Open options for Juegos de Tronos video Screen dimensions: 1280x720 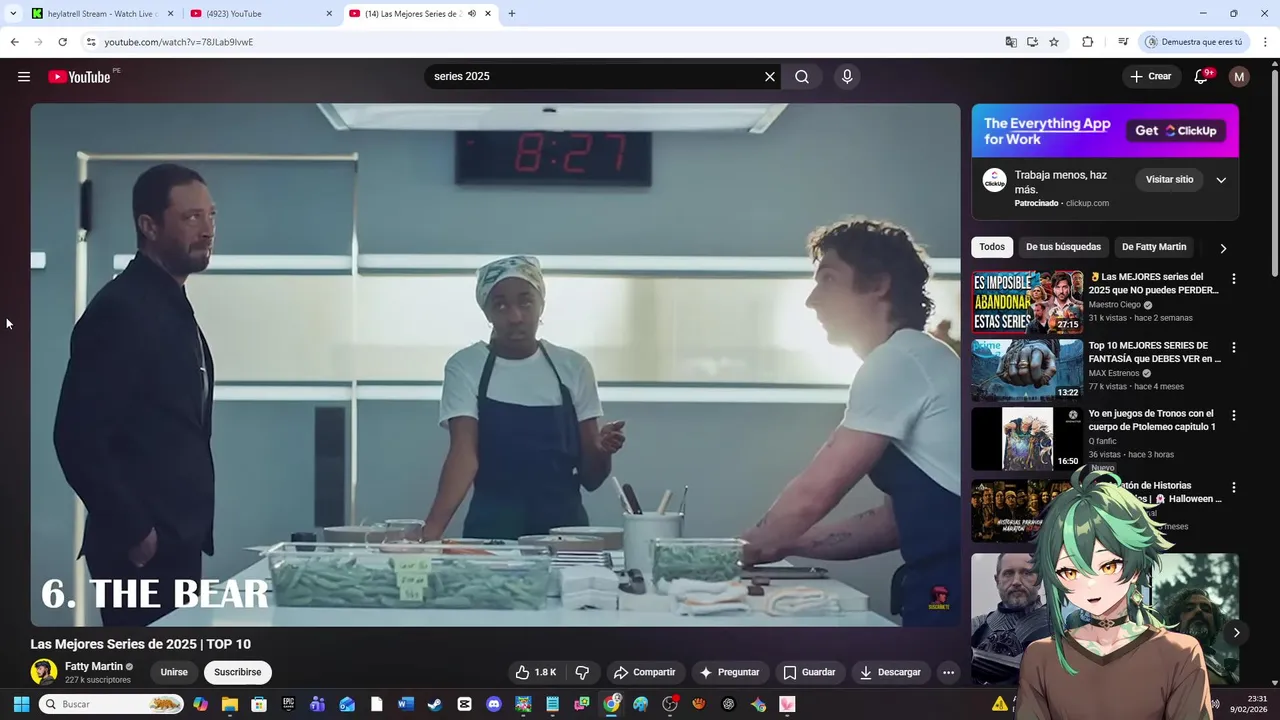click(x=1233, y=415)
